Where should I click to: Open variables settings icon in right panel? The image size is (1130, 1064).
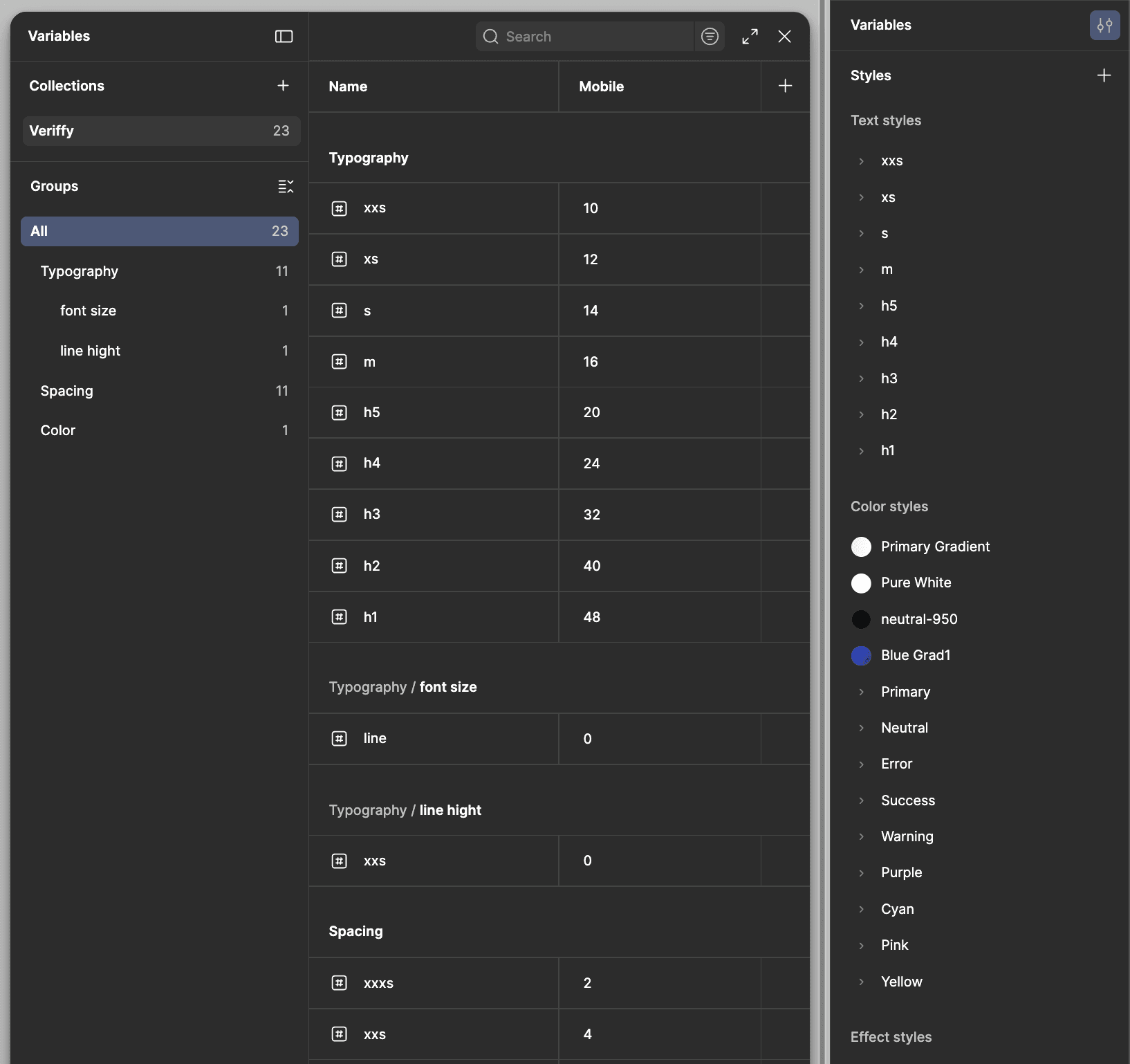pyautogui.click(x=1104, y=26)
